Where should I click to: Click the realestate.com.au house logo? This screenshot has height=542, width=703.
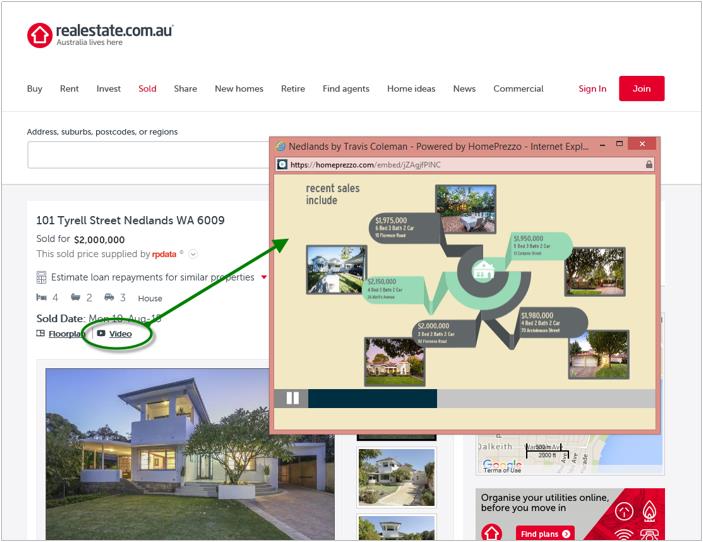39,35
